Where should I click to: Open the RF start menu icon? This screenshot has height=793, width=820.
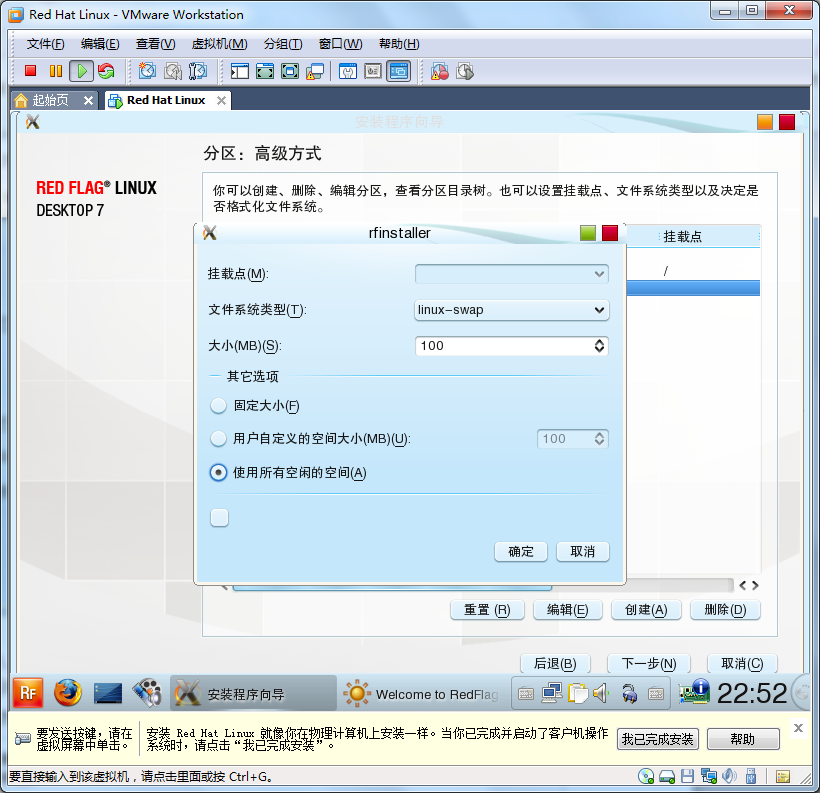[x=28, y=693]
